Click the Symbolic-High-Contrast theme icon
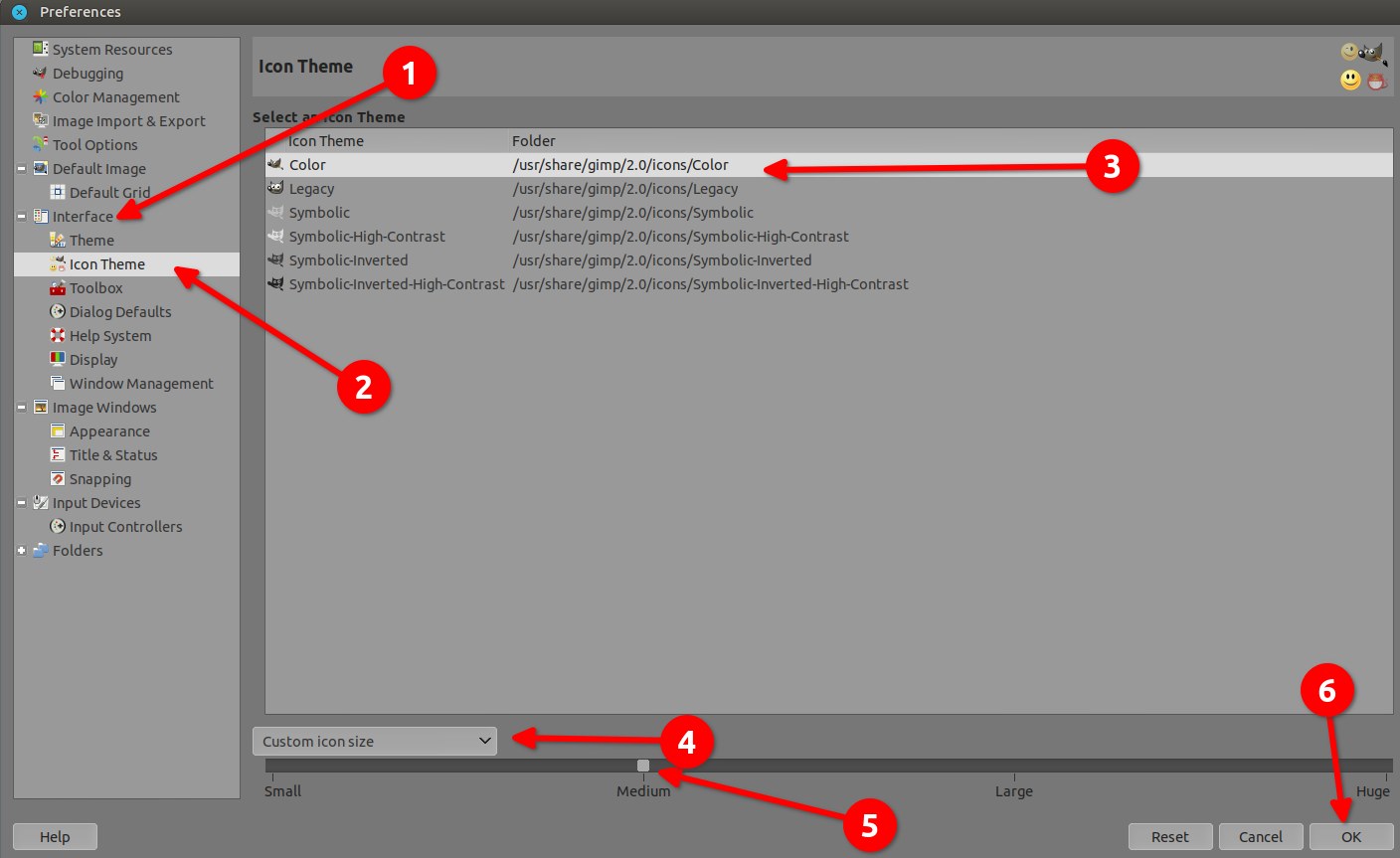 (x=275, y=236)
